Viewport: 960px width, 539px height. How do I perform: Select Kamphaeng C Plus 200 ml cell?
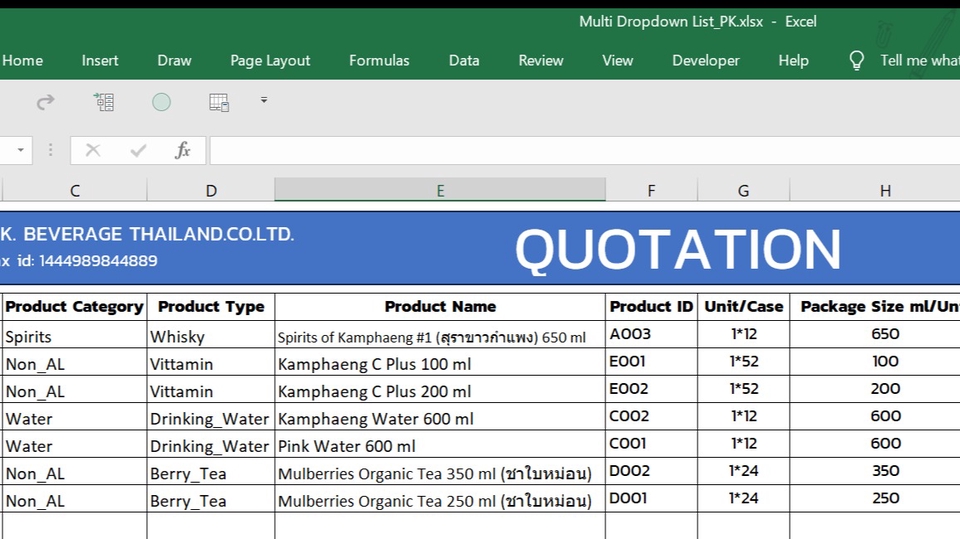[x=440, y=390]
